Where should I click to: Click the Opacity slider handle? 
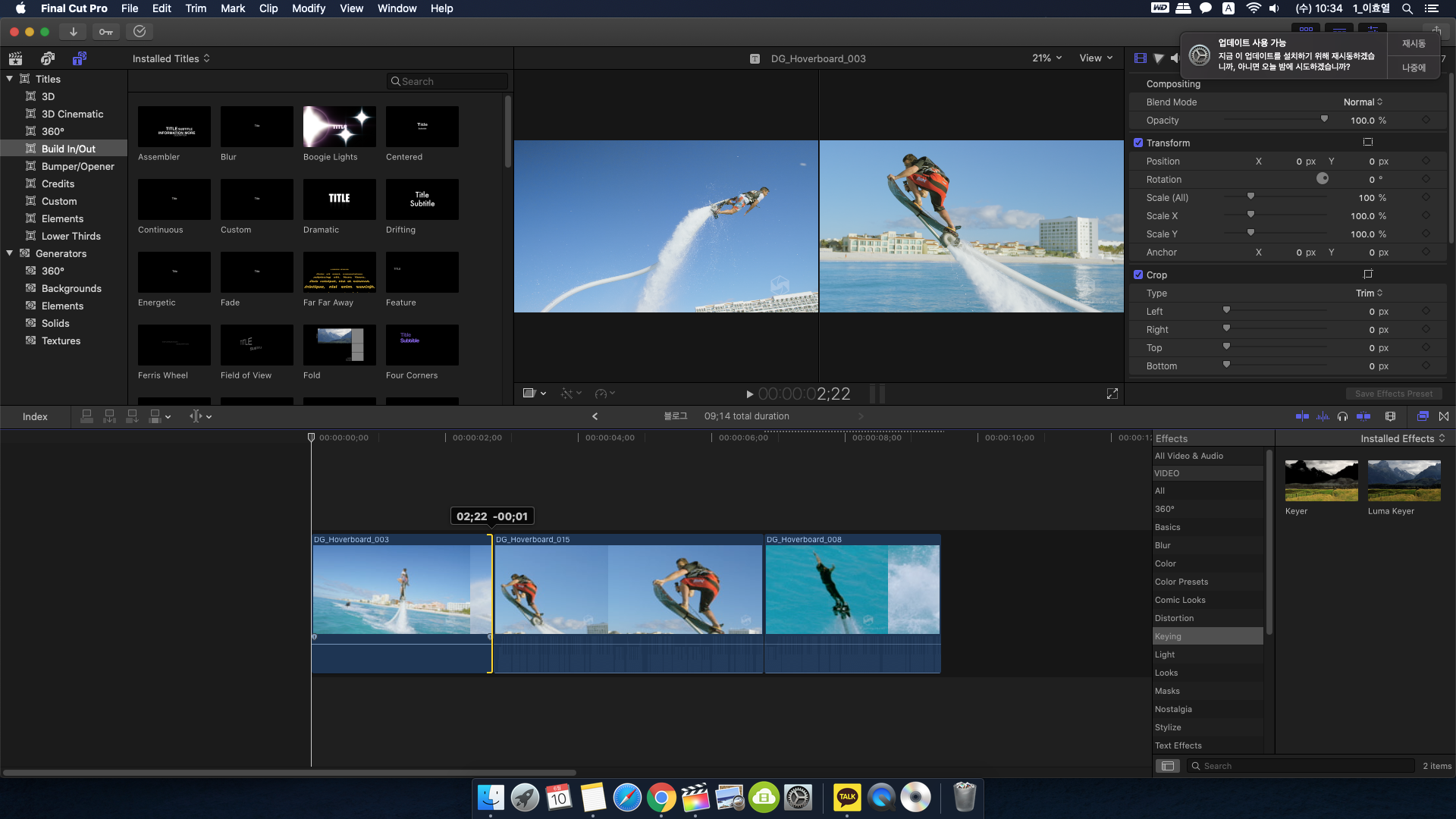point(1324,120)
